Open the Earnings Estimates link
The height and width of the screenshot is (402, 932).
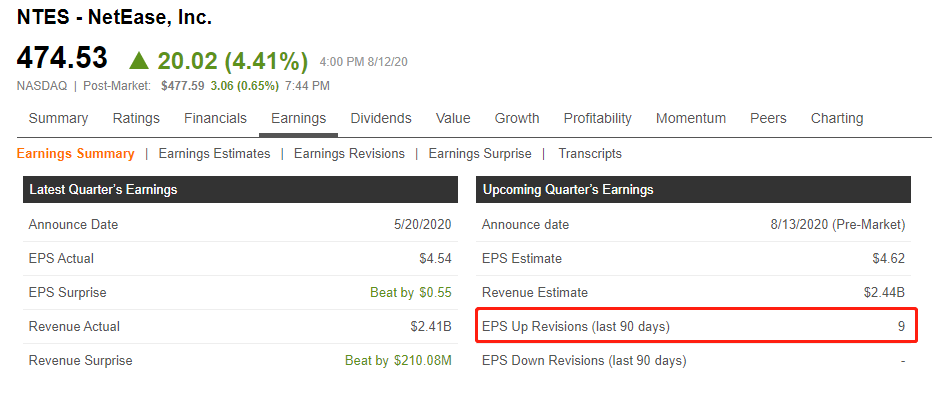[214, 153]
